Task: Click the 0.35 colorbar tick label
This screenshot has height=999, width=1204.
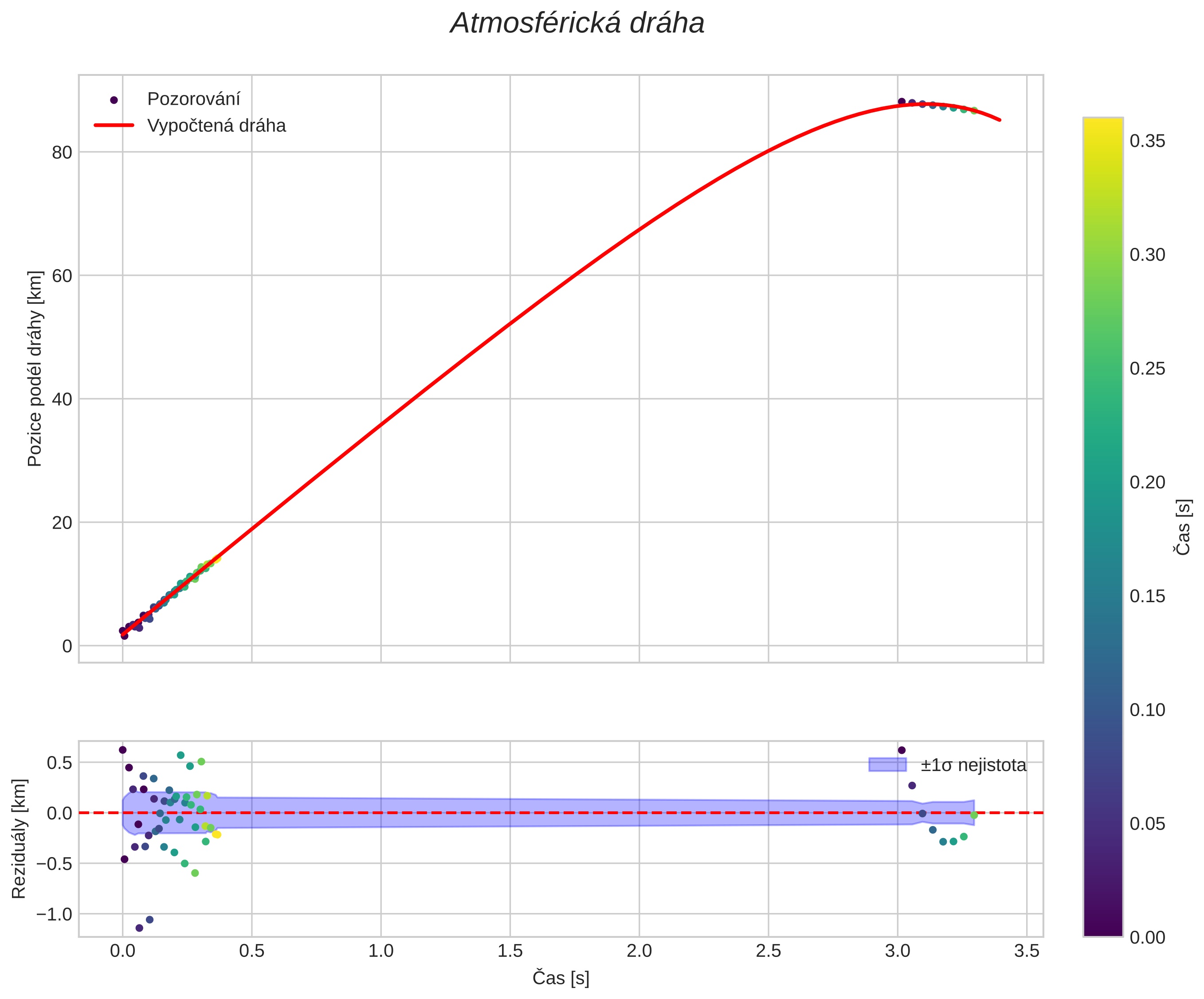Action: click(x=1147, y=141)
